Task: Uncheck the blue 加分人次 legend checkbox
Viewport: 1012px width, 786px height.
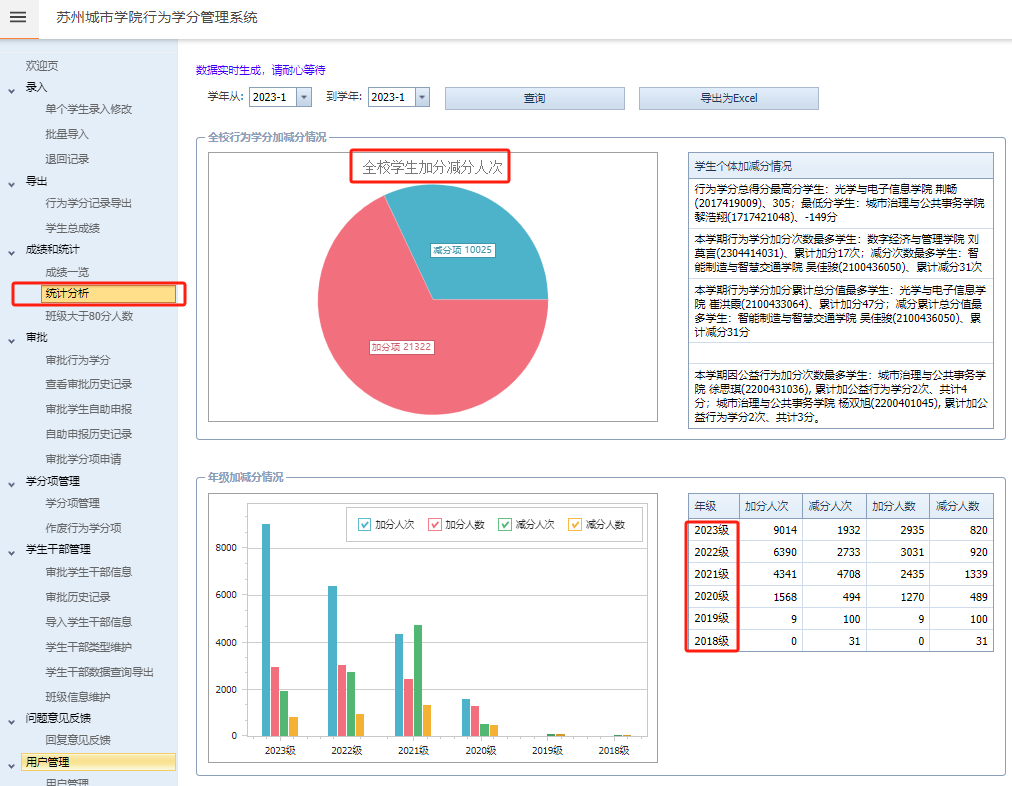Action: click(365, 524)
